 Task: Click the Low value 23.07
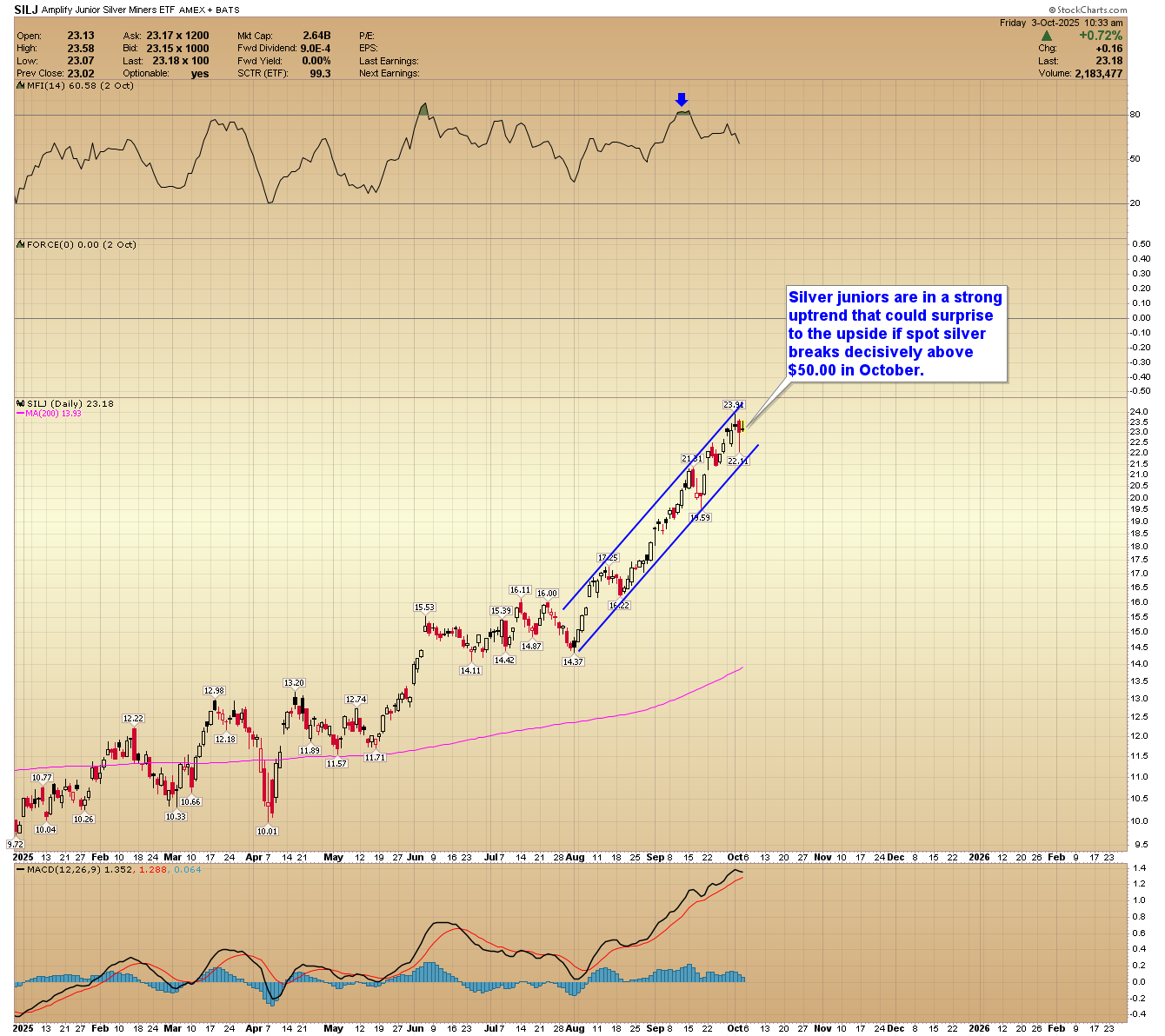pos(81,61)
